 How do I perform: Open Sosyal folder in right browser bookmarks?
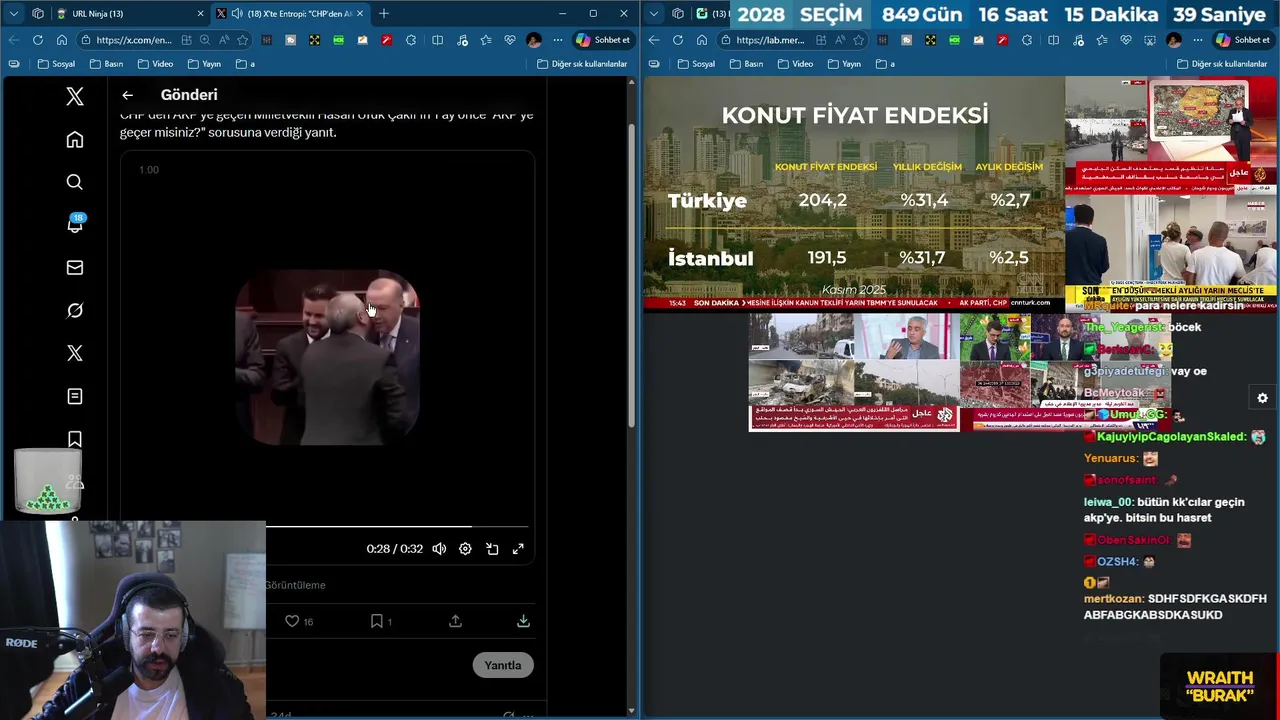(x=696, y=64)
